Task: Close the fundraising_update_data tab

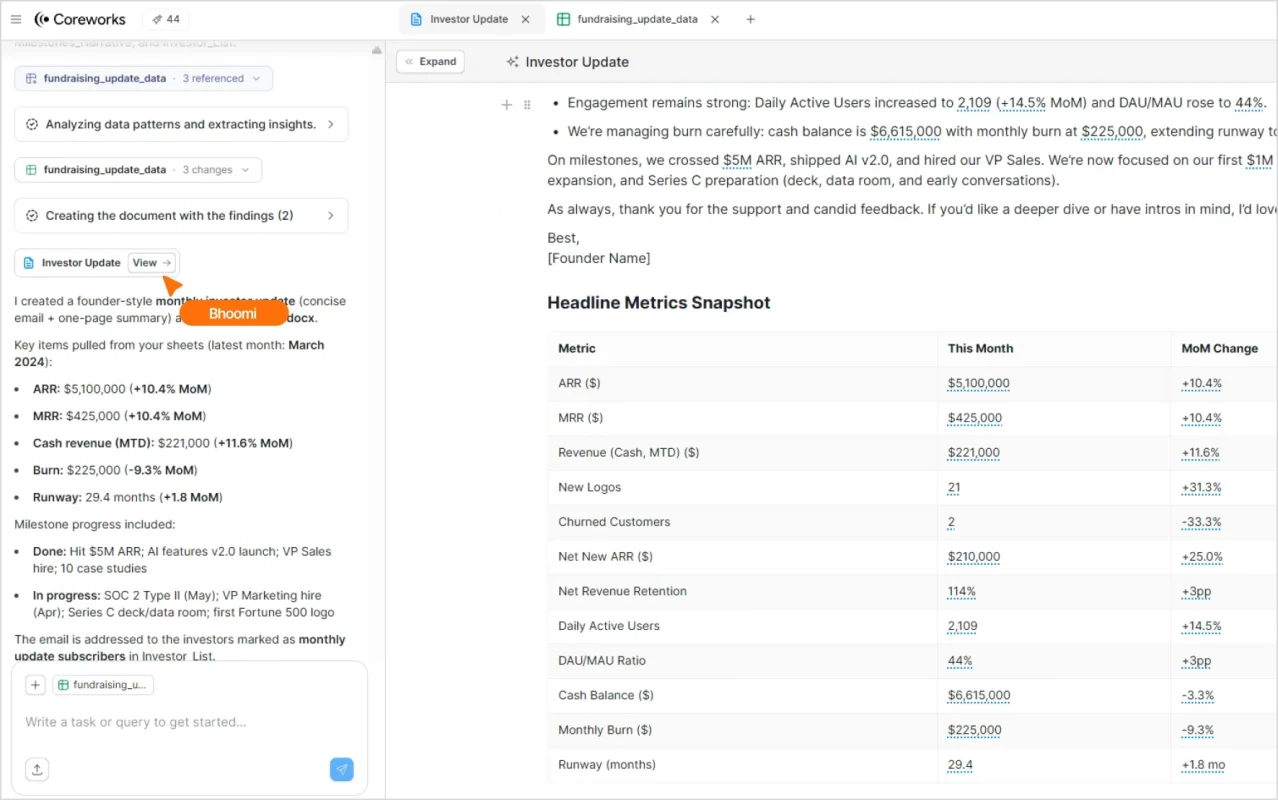Action: tap(715, 19)
